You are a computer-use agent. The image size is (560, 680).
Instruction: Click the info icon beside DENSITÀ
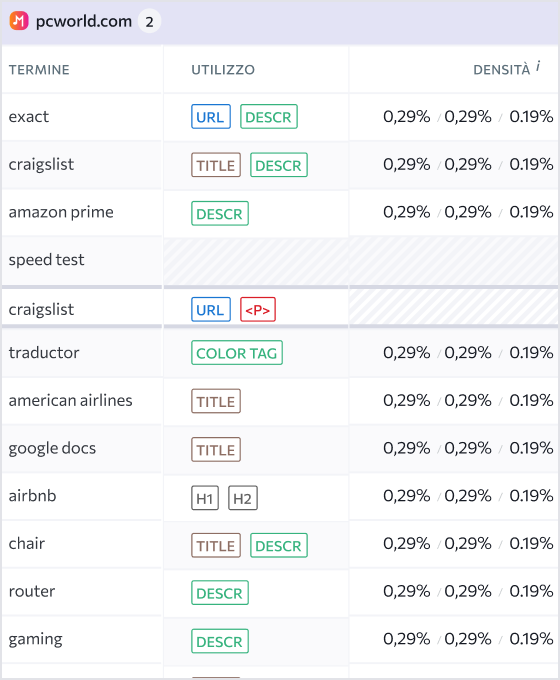(x=538, y=66)
